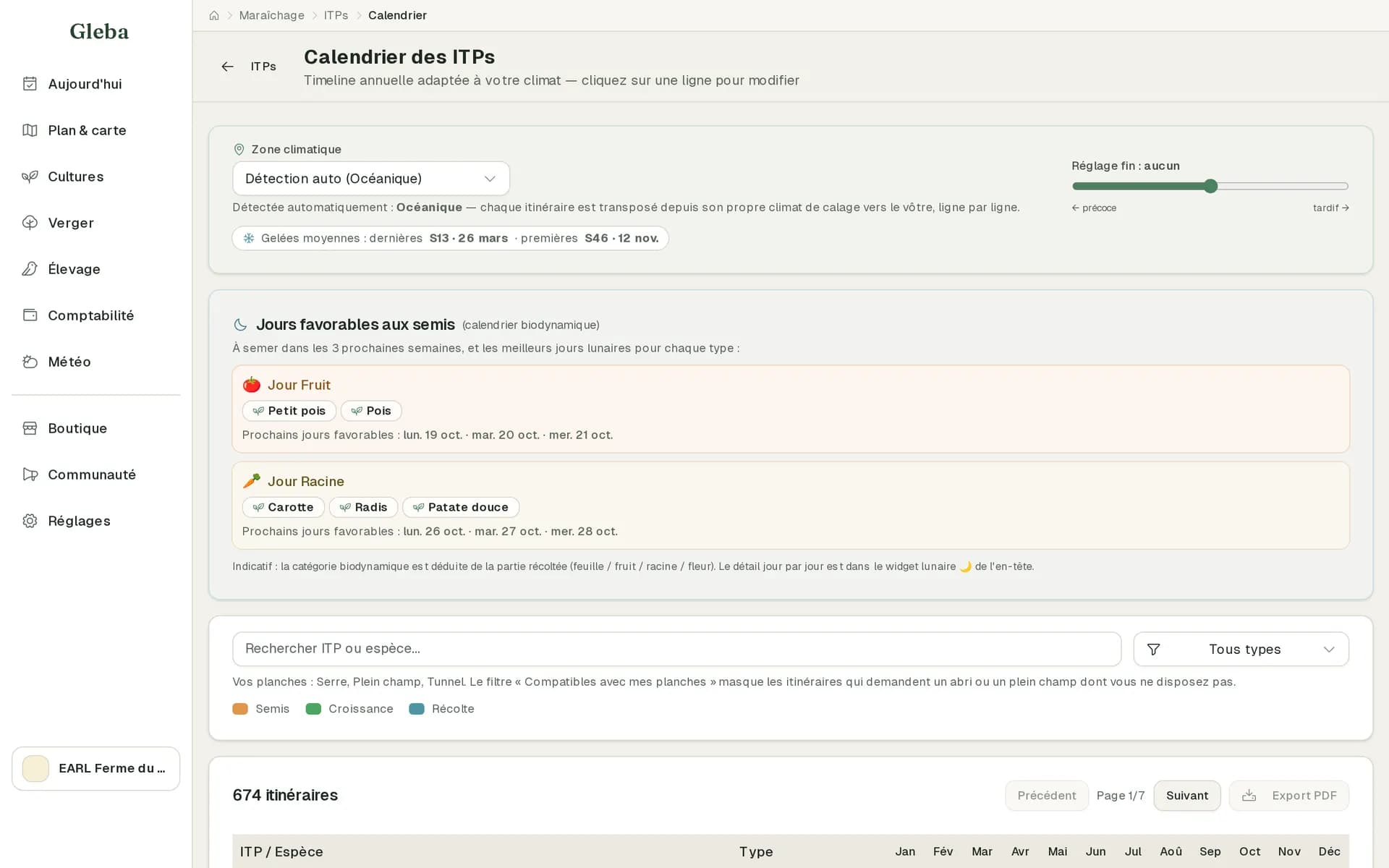Click the funnel filter icon
The width and height of the screenshot is (1389, 868).
(1154, 650)
